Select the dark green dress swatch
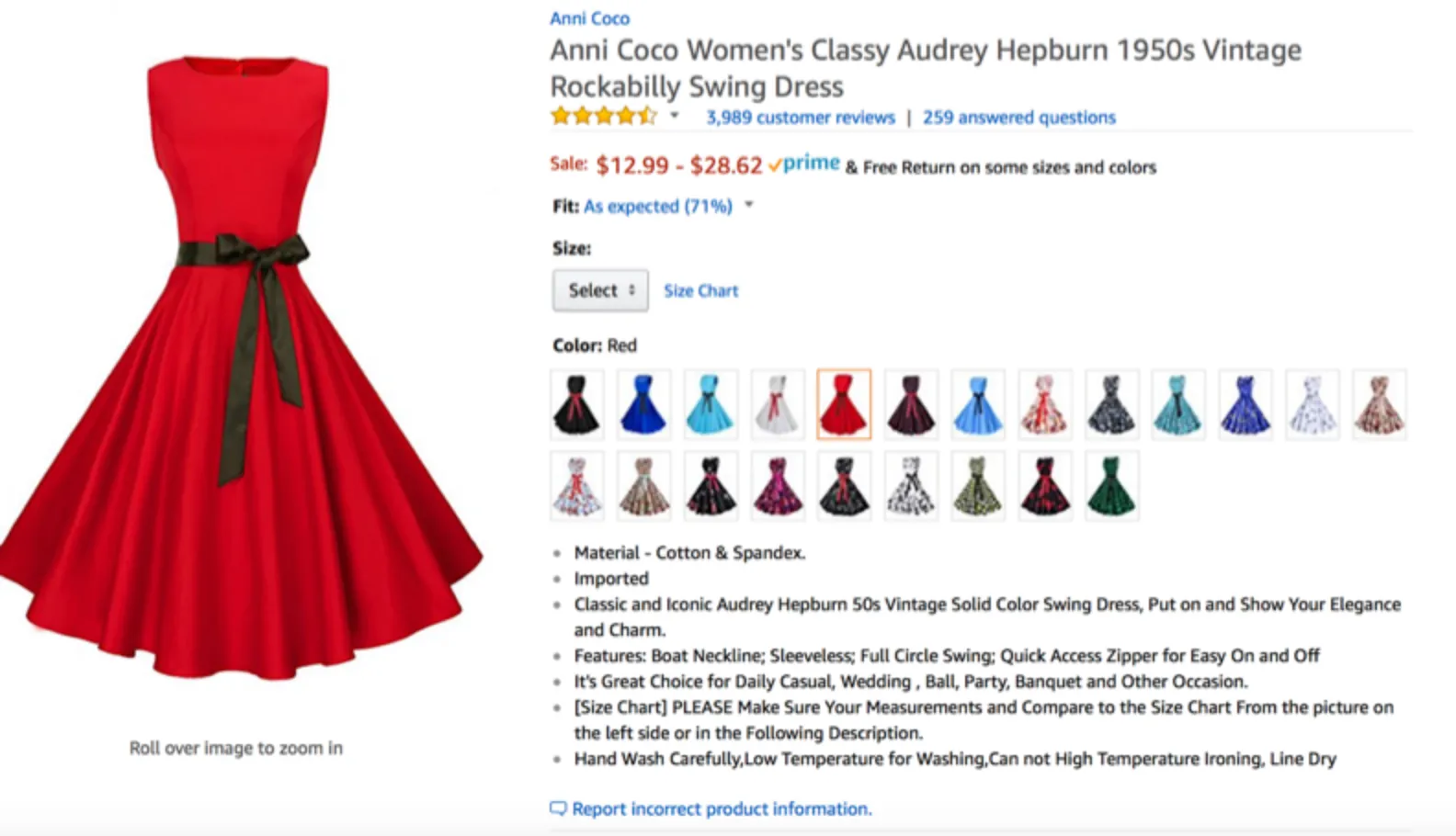 1111,486
